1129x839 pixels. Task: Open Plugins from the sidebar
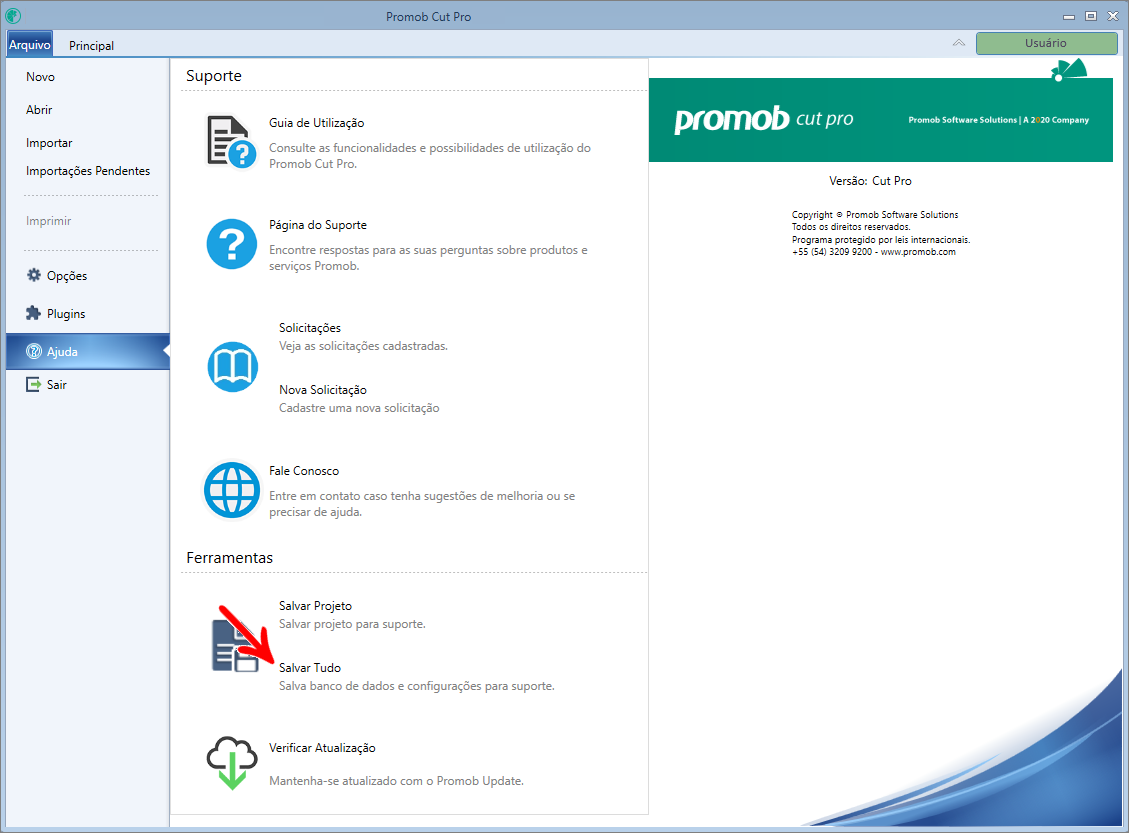(x=66, y=314)
